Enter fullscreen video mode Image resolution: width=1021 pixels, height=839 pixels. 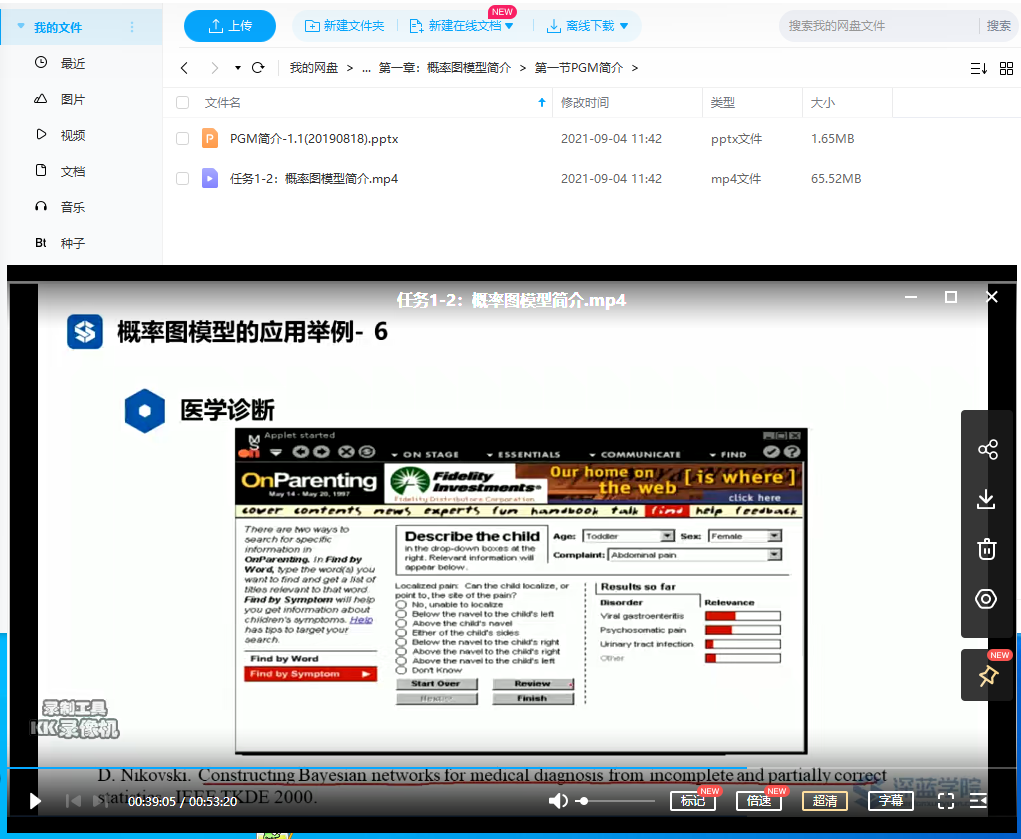(945, 801)
